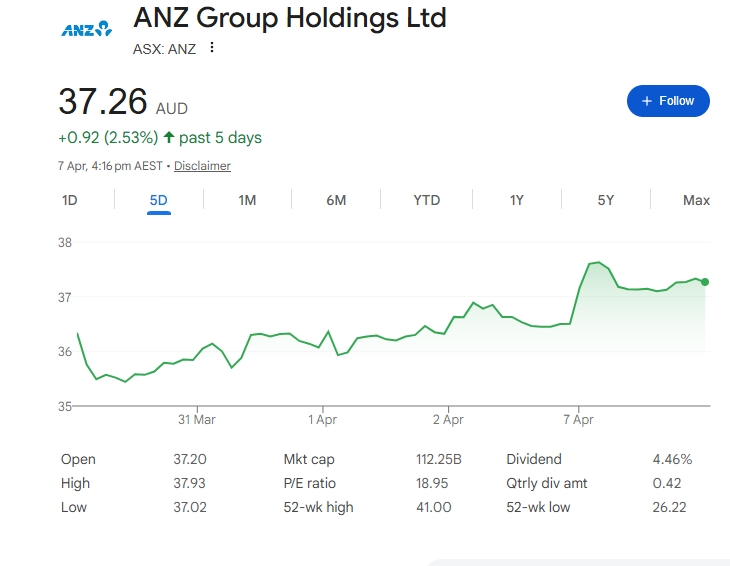730x566 pixels.
Task: Select the 5D range tab
Action: coord(158,200)
